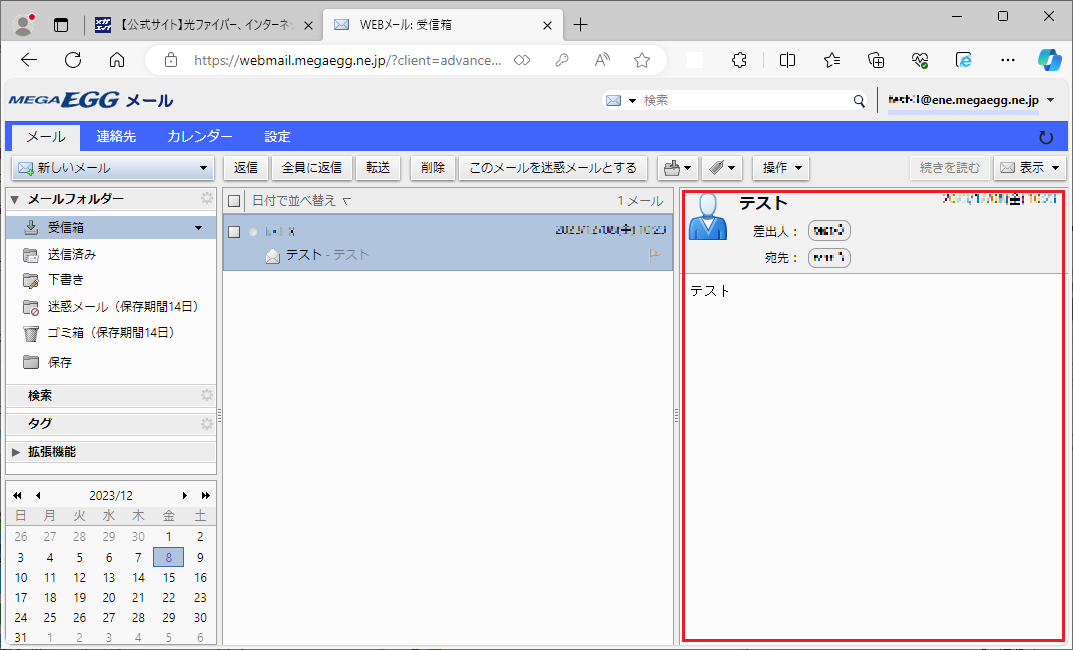Click the sender avatar icon in preview
Viewport: 1073px width, 650px height.
[x=708, y=215]
